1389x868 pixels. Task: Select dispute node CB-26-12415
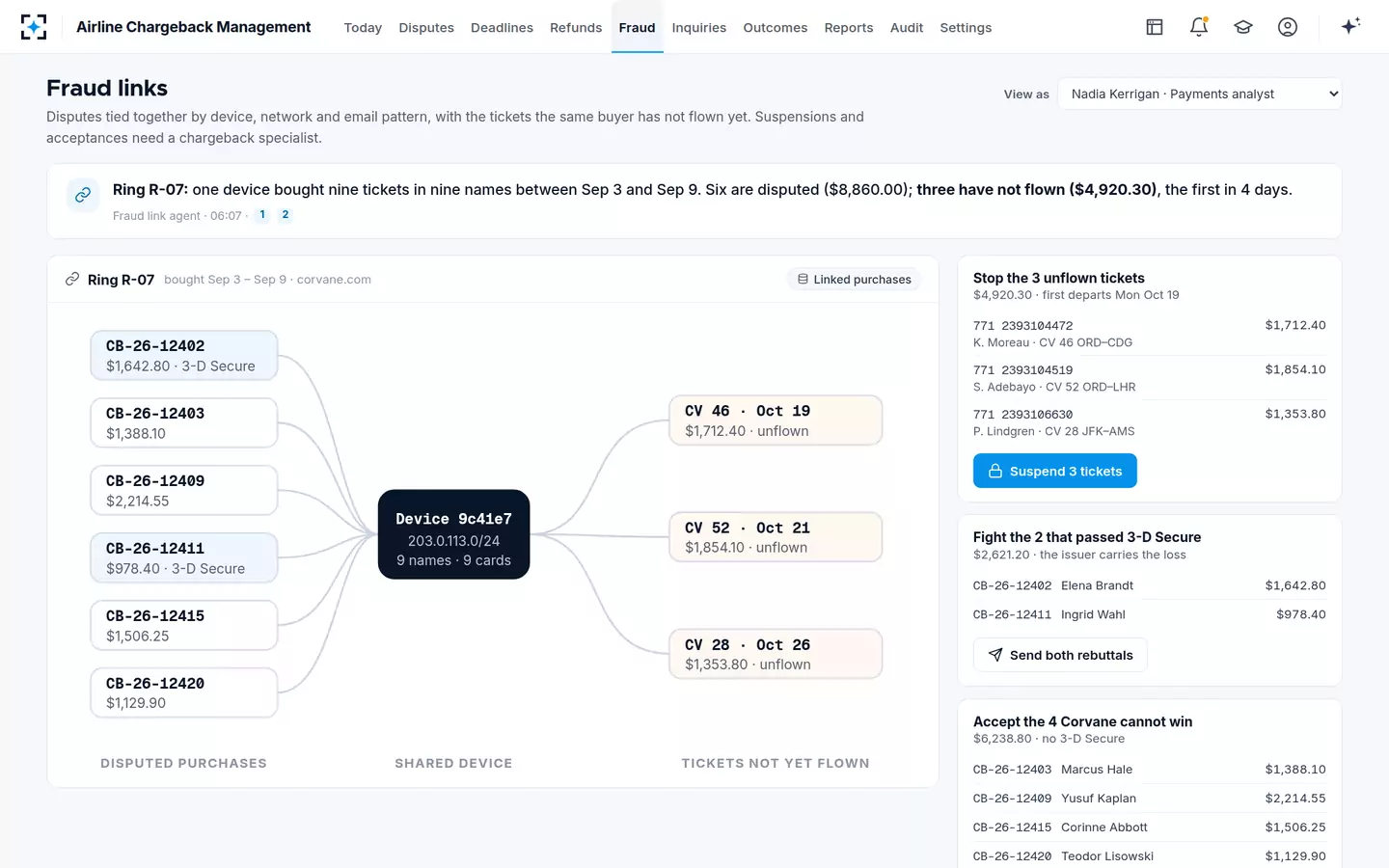tap(184, 626)
